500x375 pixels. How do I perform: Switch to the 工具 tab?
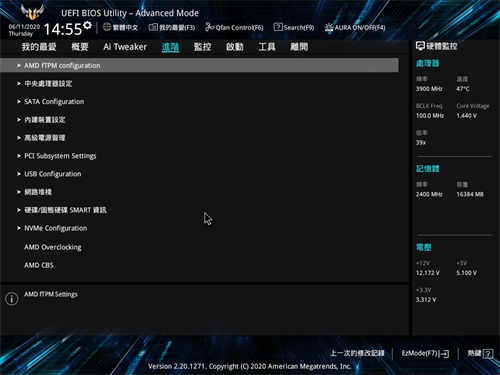(267, 47)
